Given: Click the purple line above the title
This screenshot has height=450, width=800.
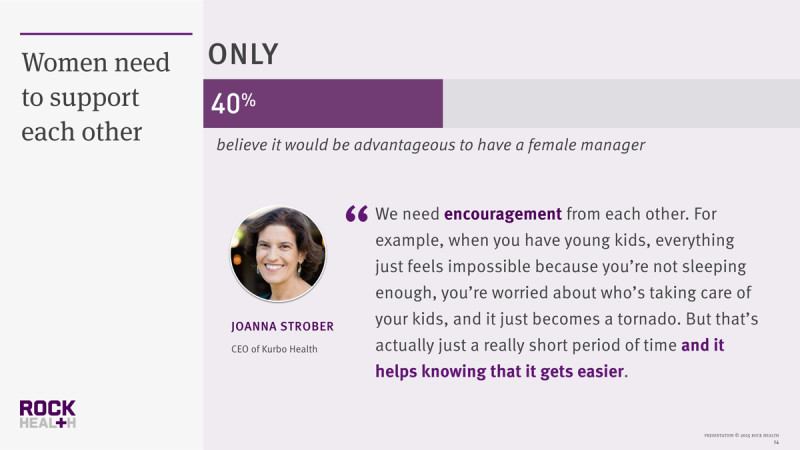Looking at the screenshot, I should 106,34.
